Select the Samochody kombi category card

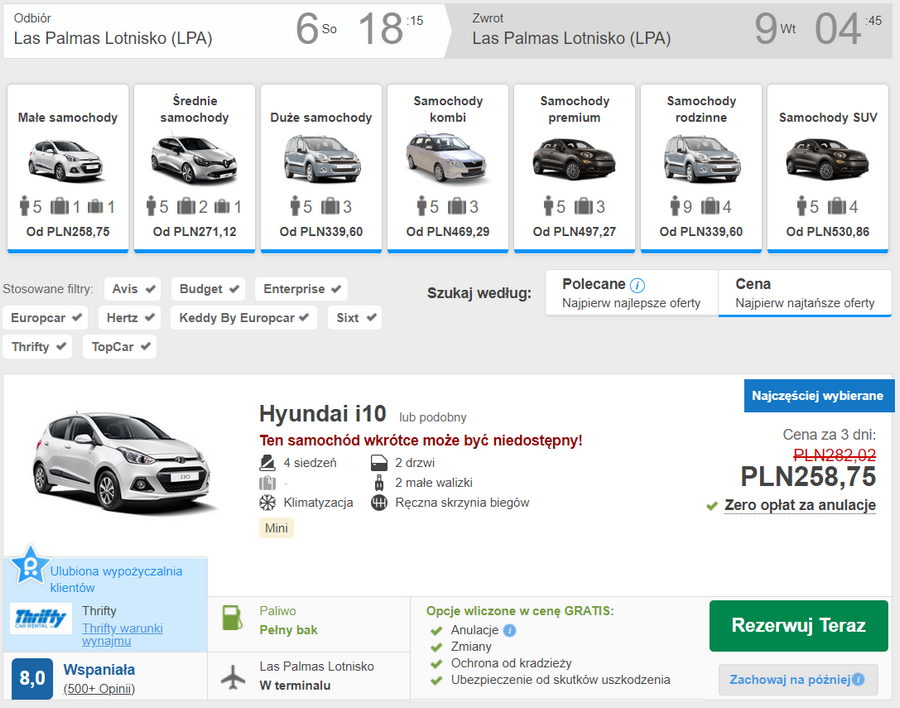click(x=448, y=168)
